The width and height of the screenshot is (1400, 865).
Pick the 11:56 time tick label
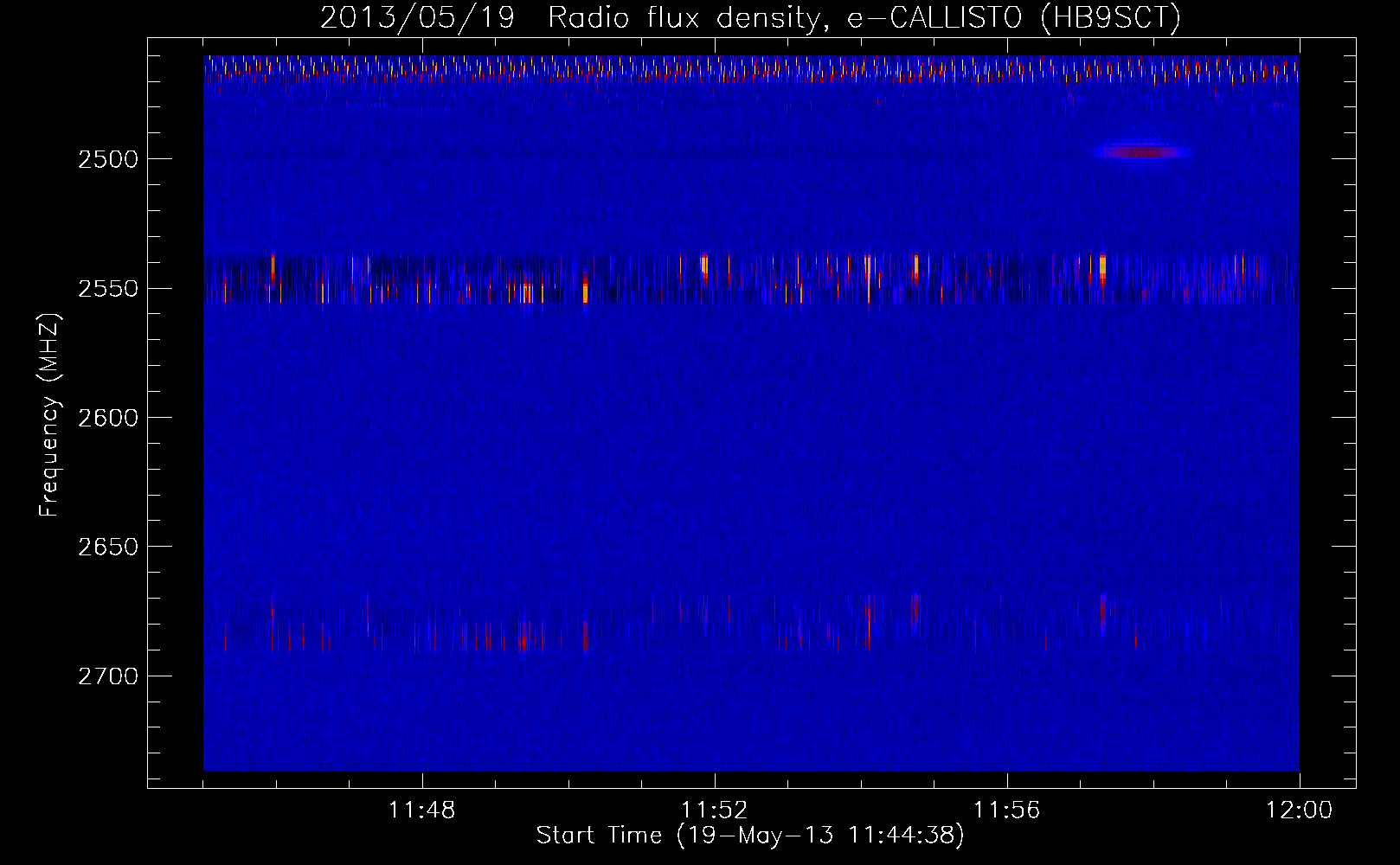click(x=1007, y=811)
